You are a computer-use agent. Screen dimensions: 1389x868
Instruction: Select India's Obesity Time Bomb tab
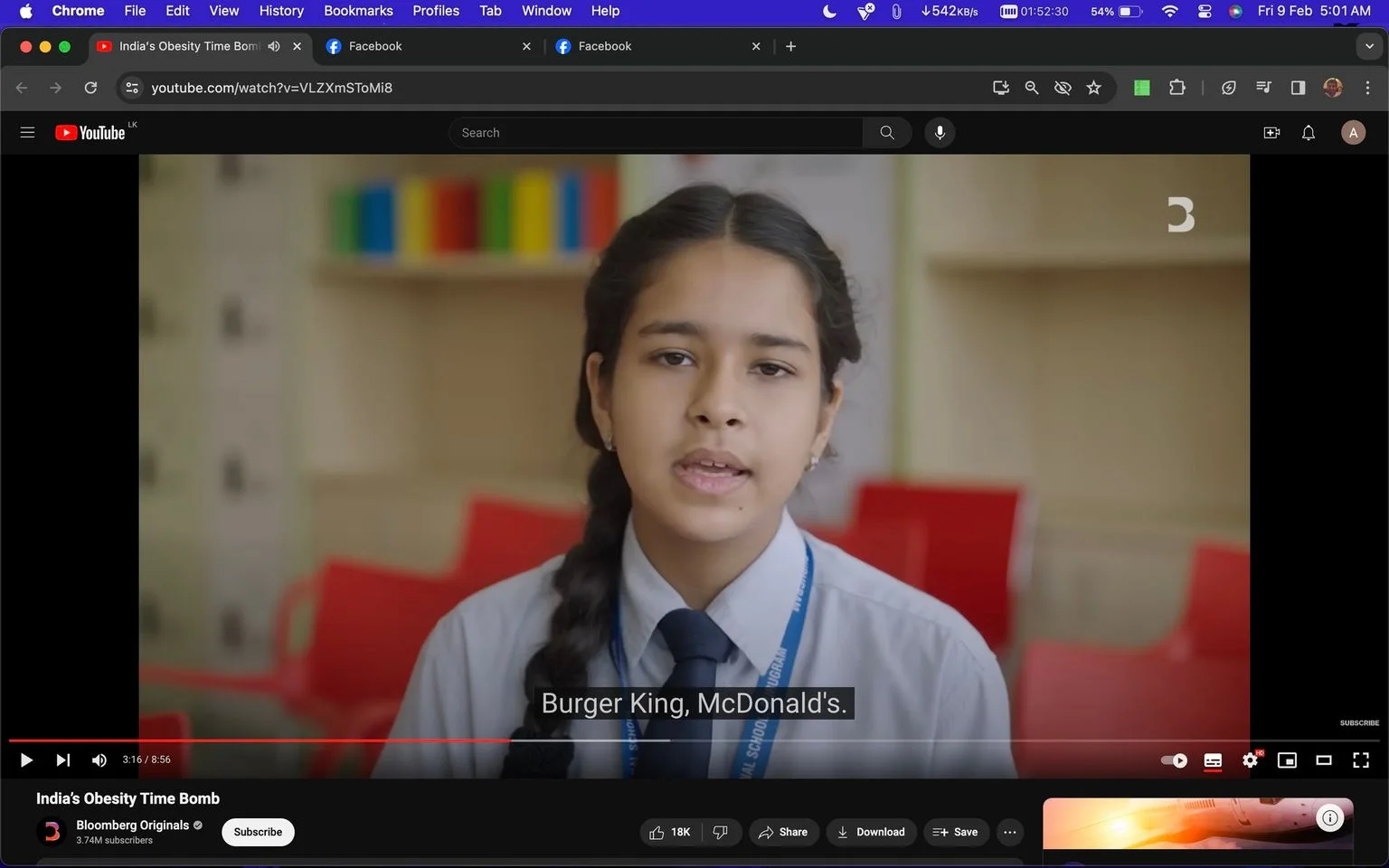click(189, 46)
